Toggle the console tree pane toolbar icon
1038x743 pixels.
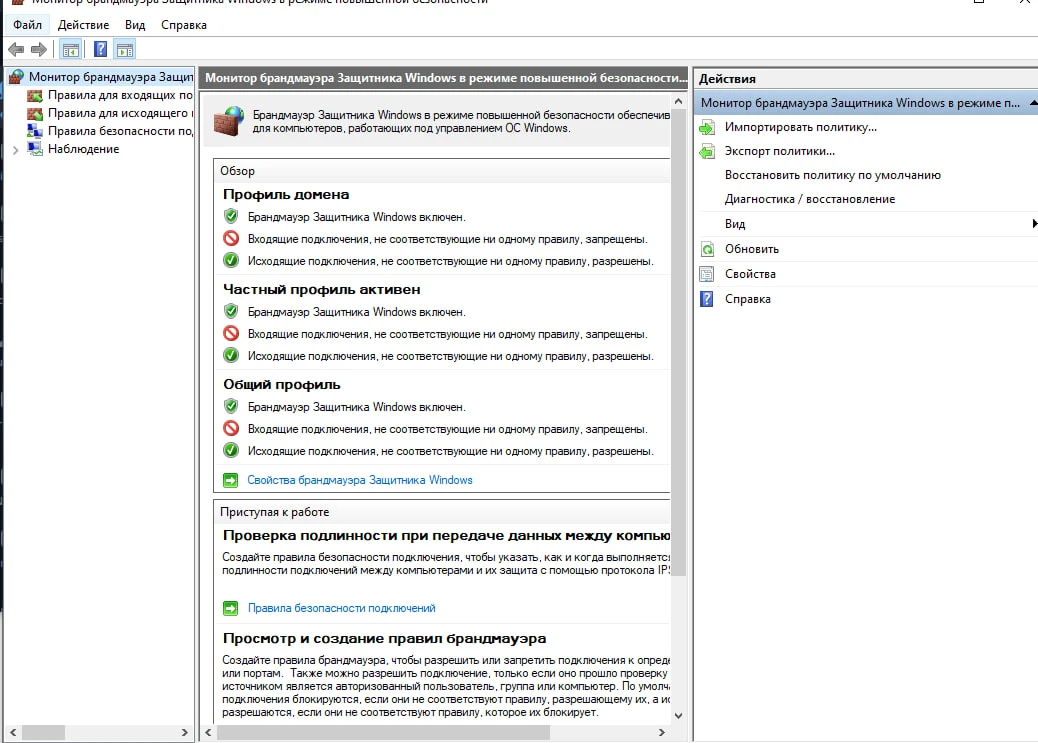[x=70, y=50]
